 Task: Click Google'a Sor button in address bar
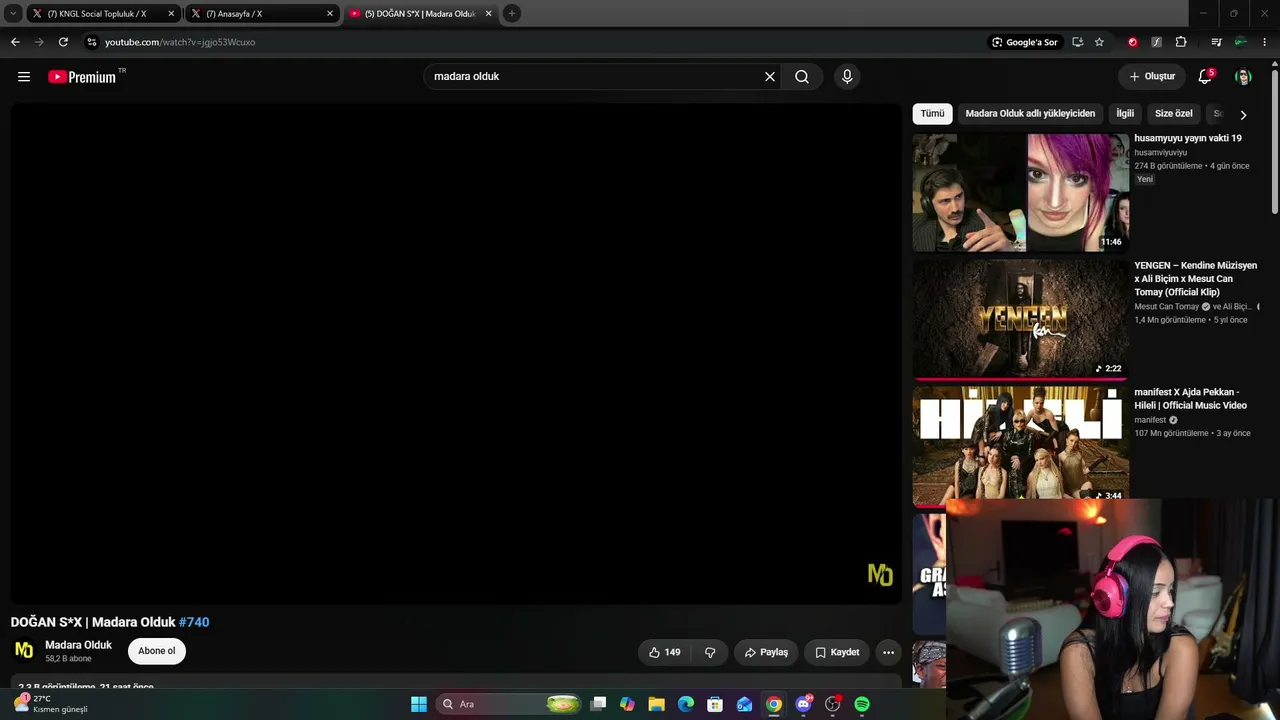1024,42
